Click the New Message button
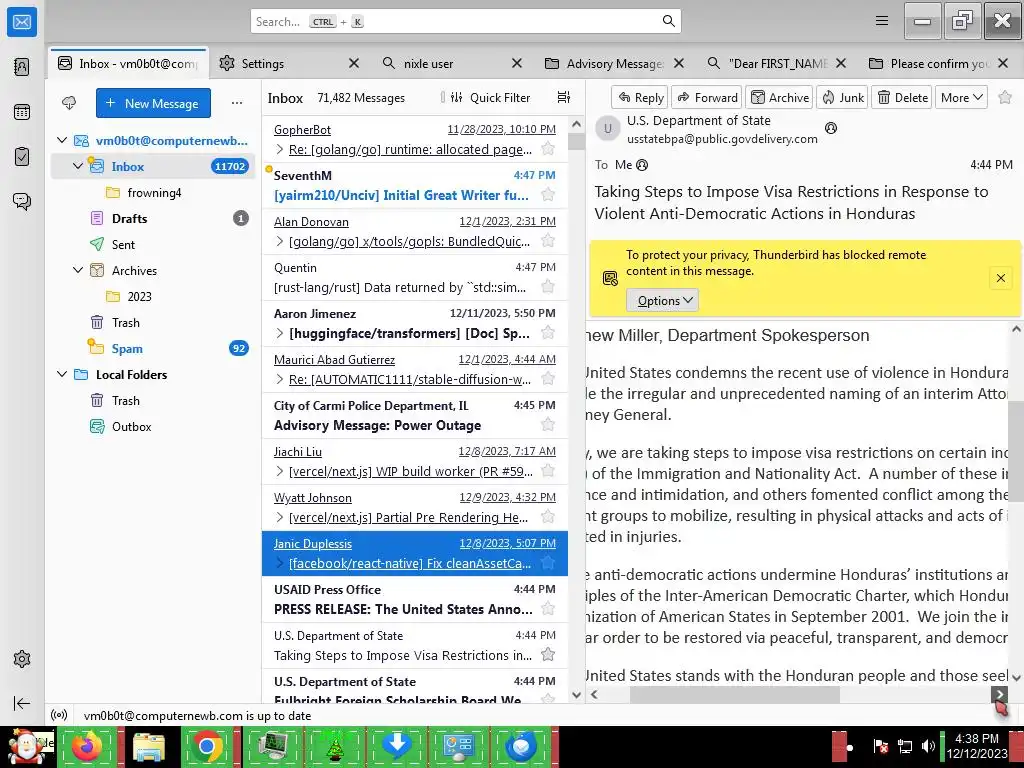This screenshot has height=768, width=1024. (153, 103)
